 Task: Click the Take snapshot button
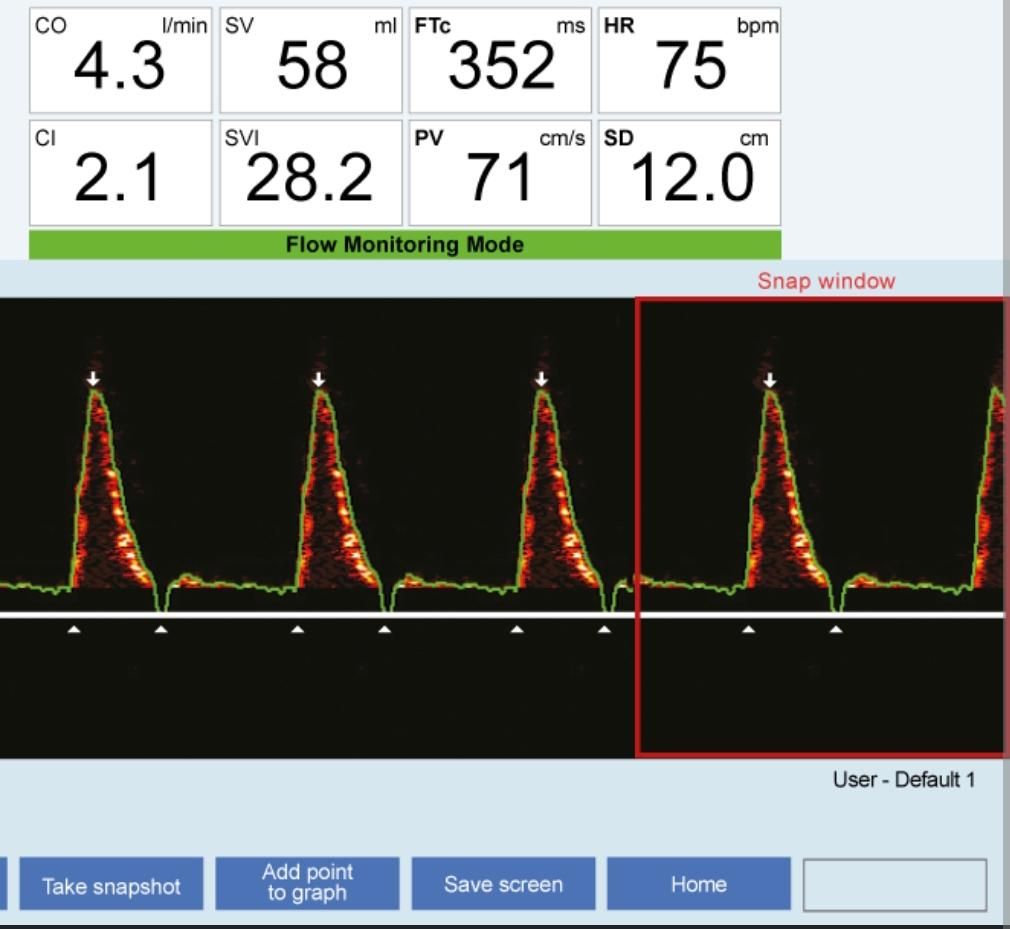pyautogui.click(x=111, y=884)
